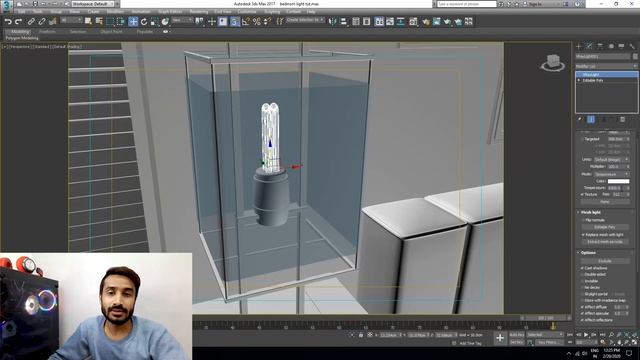This screenshot has width=640, height=360.
Task: Toggle Window/Crossing selection mode icon
Action: click(121, 22)
